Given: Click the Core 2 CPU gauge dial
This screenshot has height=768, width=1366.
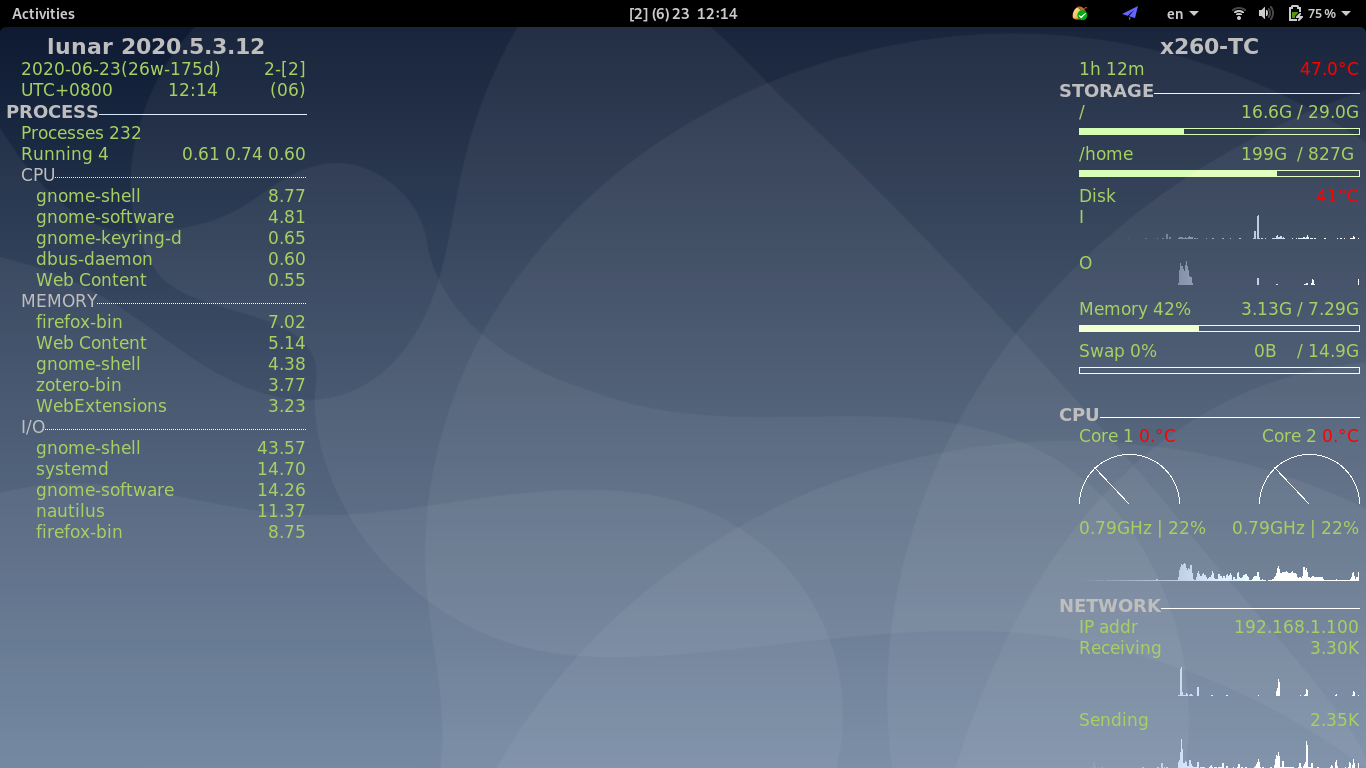Looking at the screenshot, I should click(1308, 481).
